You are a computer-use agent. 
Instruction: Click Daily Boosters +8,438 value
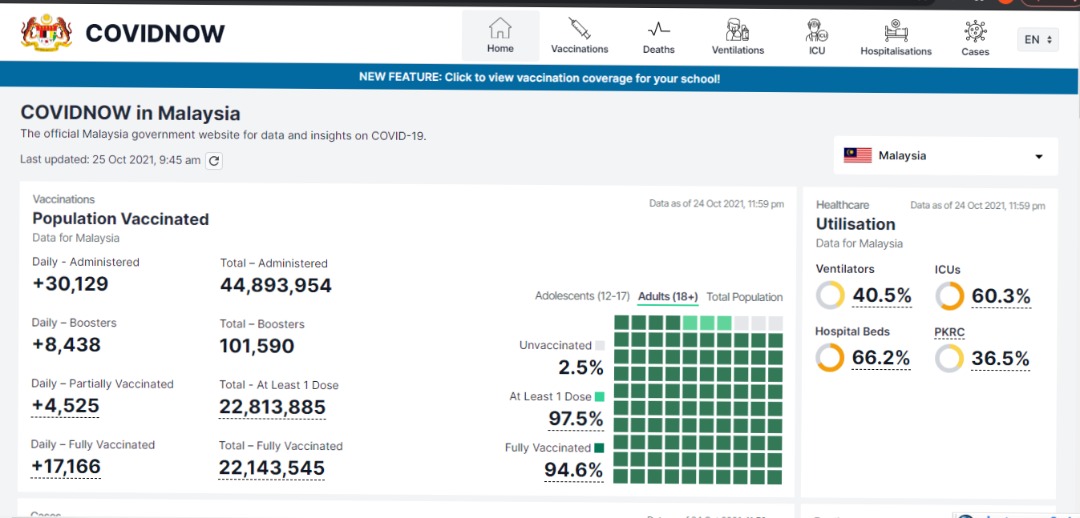pos(66,344)
